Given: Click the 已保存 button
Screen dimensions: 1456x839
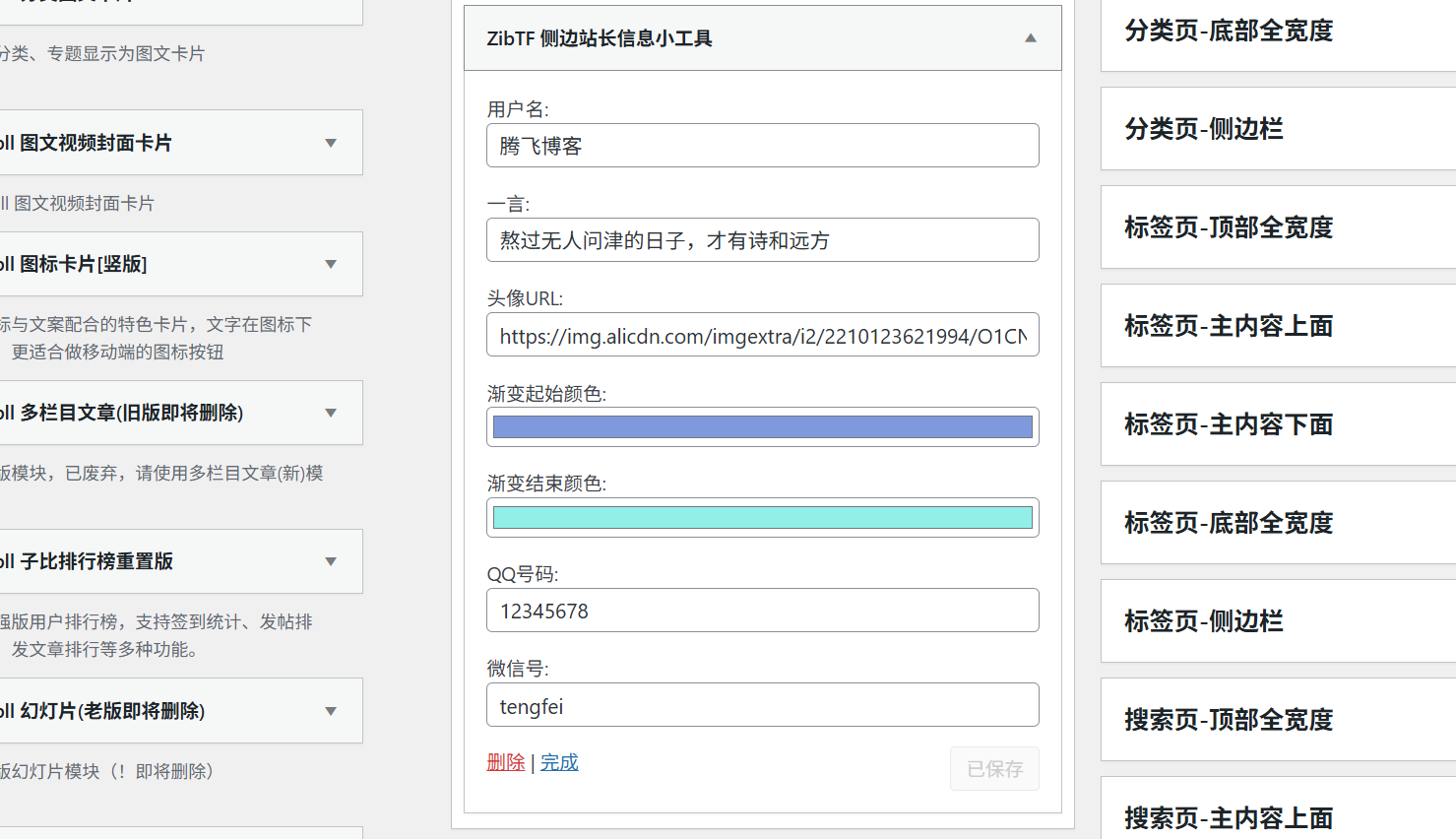Looking at the screenshot, I should [x=994, y=768].
